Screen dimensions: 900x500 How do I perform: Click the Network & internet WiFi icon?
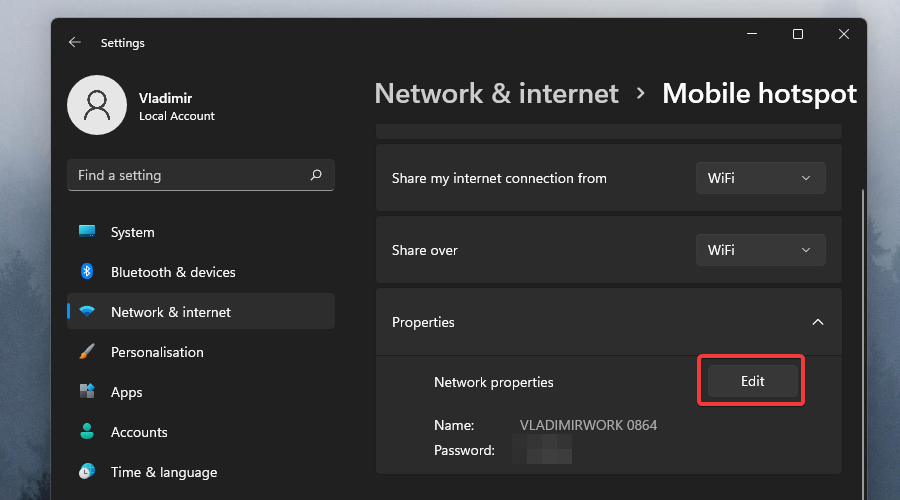(x=87, y=312)
